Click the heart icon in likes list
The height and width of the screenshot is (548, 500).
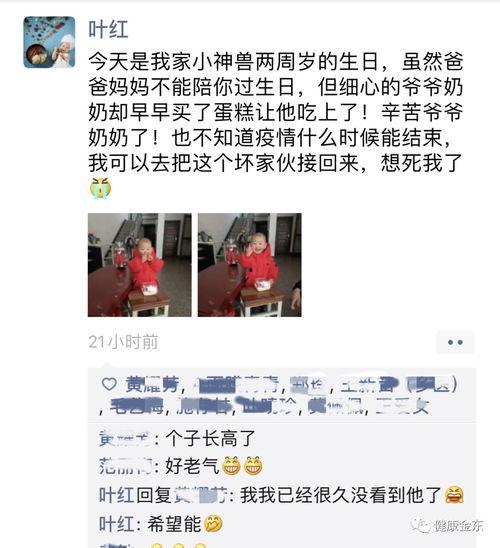coord(109,384)
